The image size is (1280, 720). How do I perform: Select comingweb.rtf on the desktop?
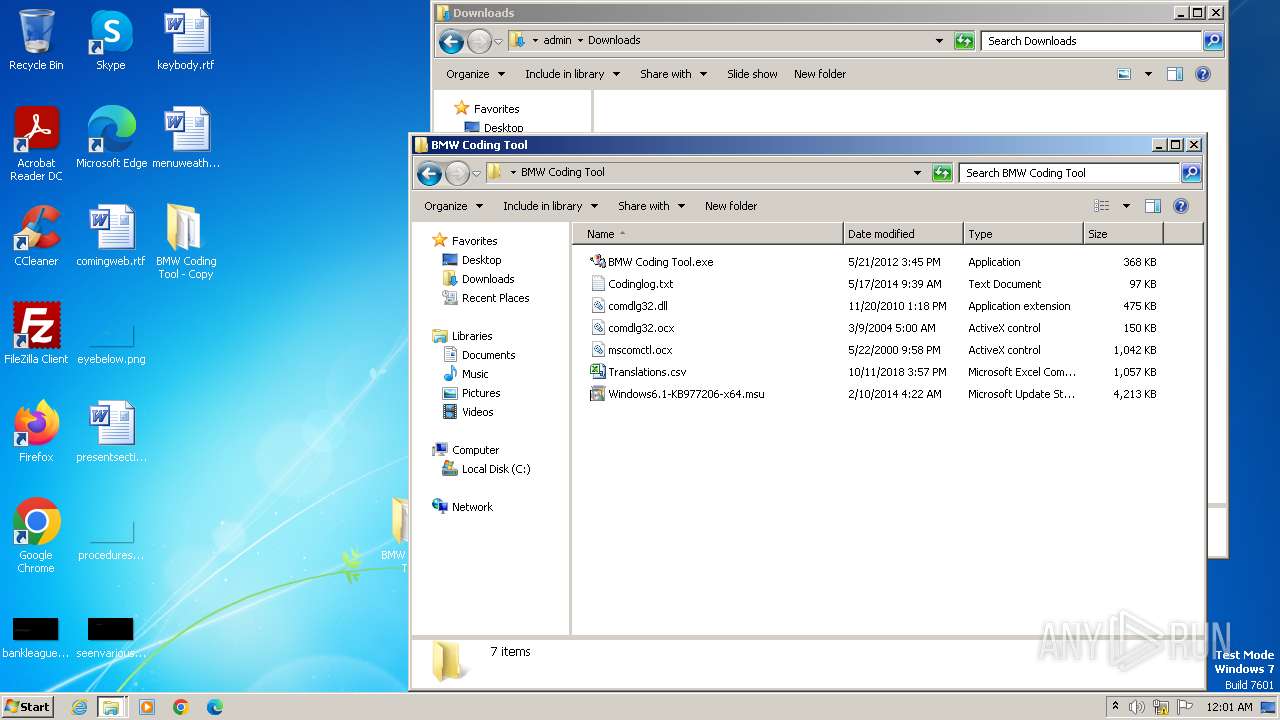coord(111,235)
